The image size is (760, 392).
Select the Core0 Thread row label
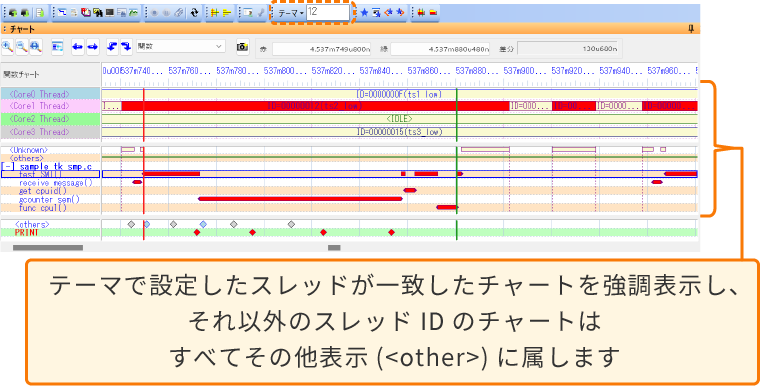click(51, 94)
